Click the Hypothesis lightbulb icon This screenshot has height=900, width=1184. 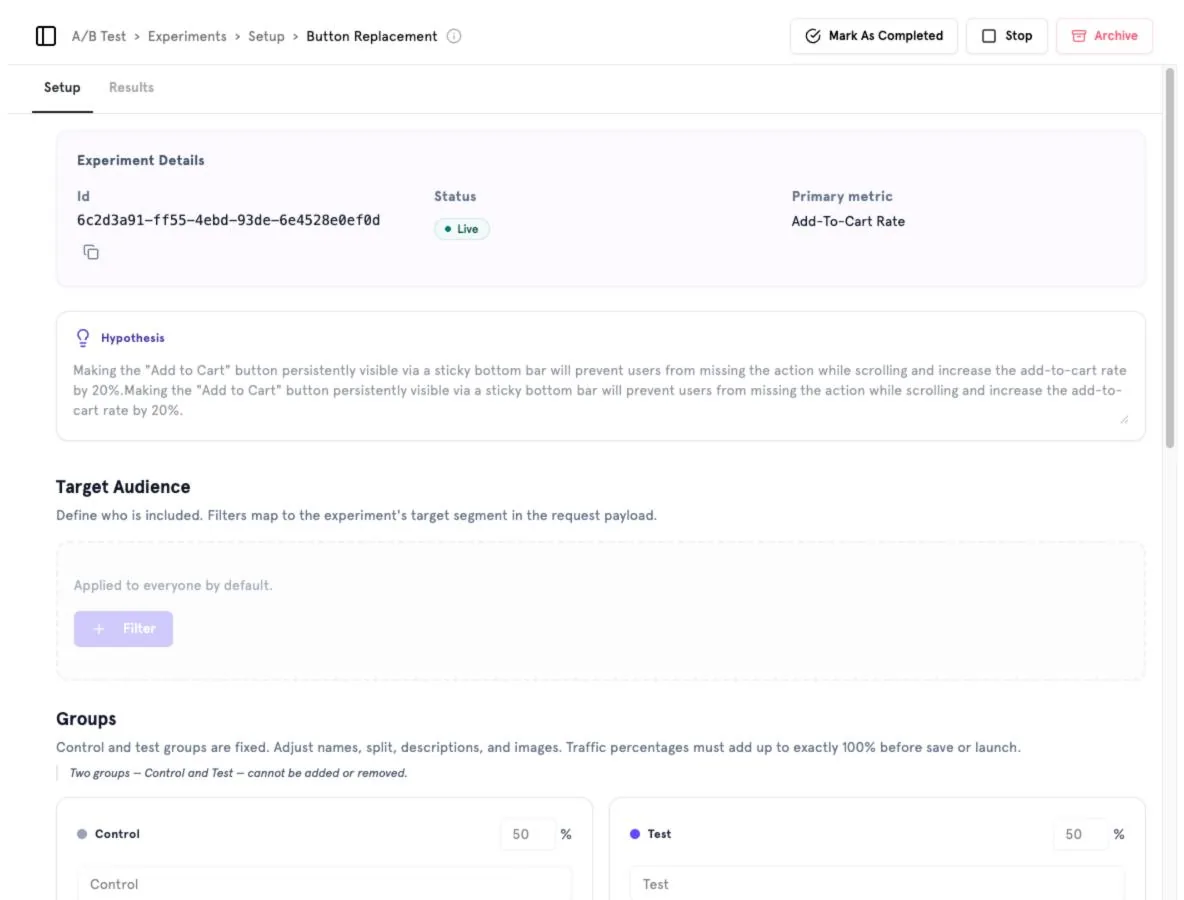[83, 338]
